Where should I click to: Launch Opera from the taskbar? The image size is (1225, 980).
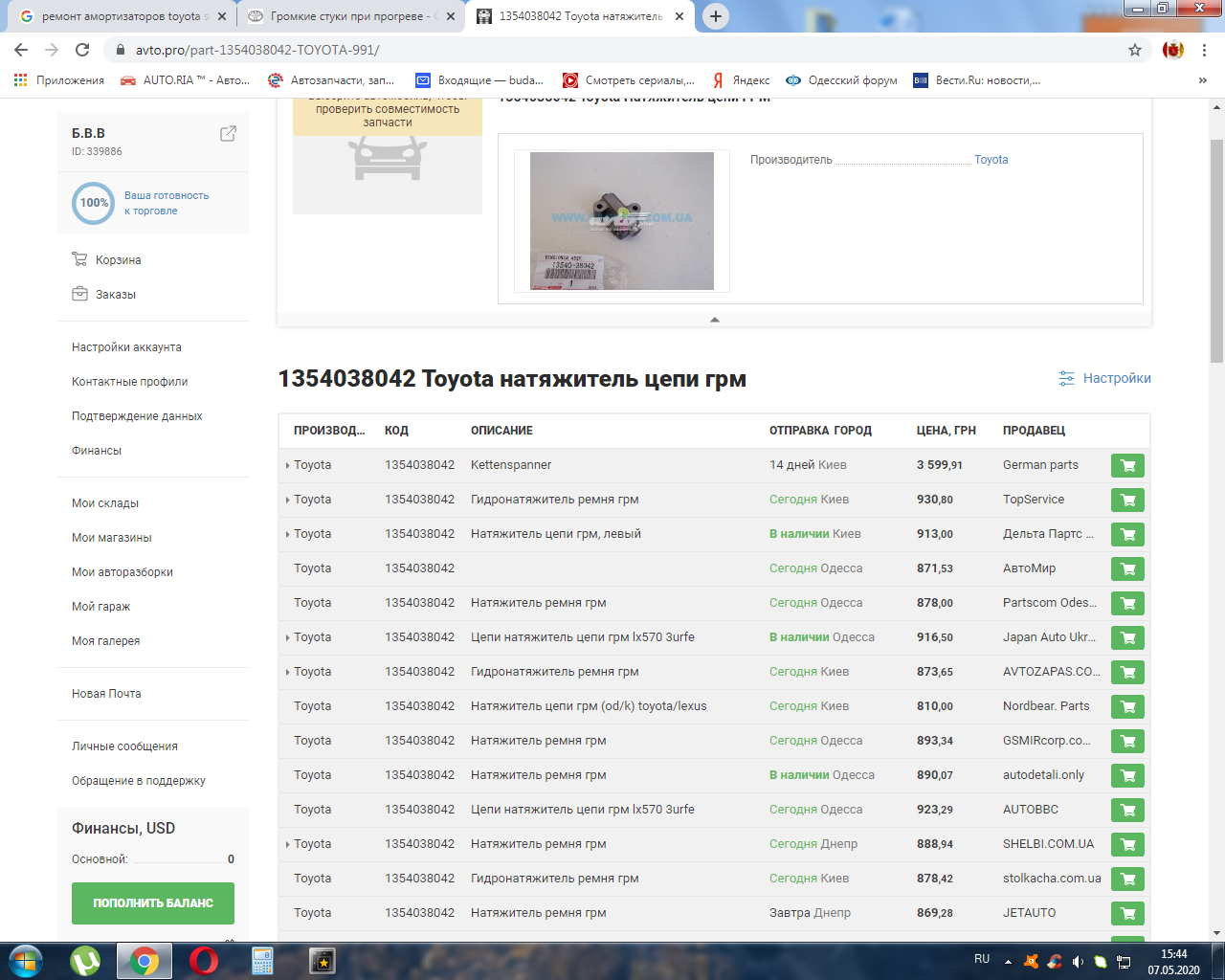coord(203,960)
